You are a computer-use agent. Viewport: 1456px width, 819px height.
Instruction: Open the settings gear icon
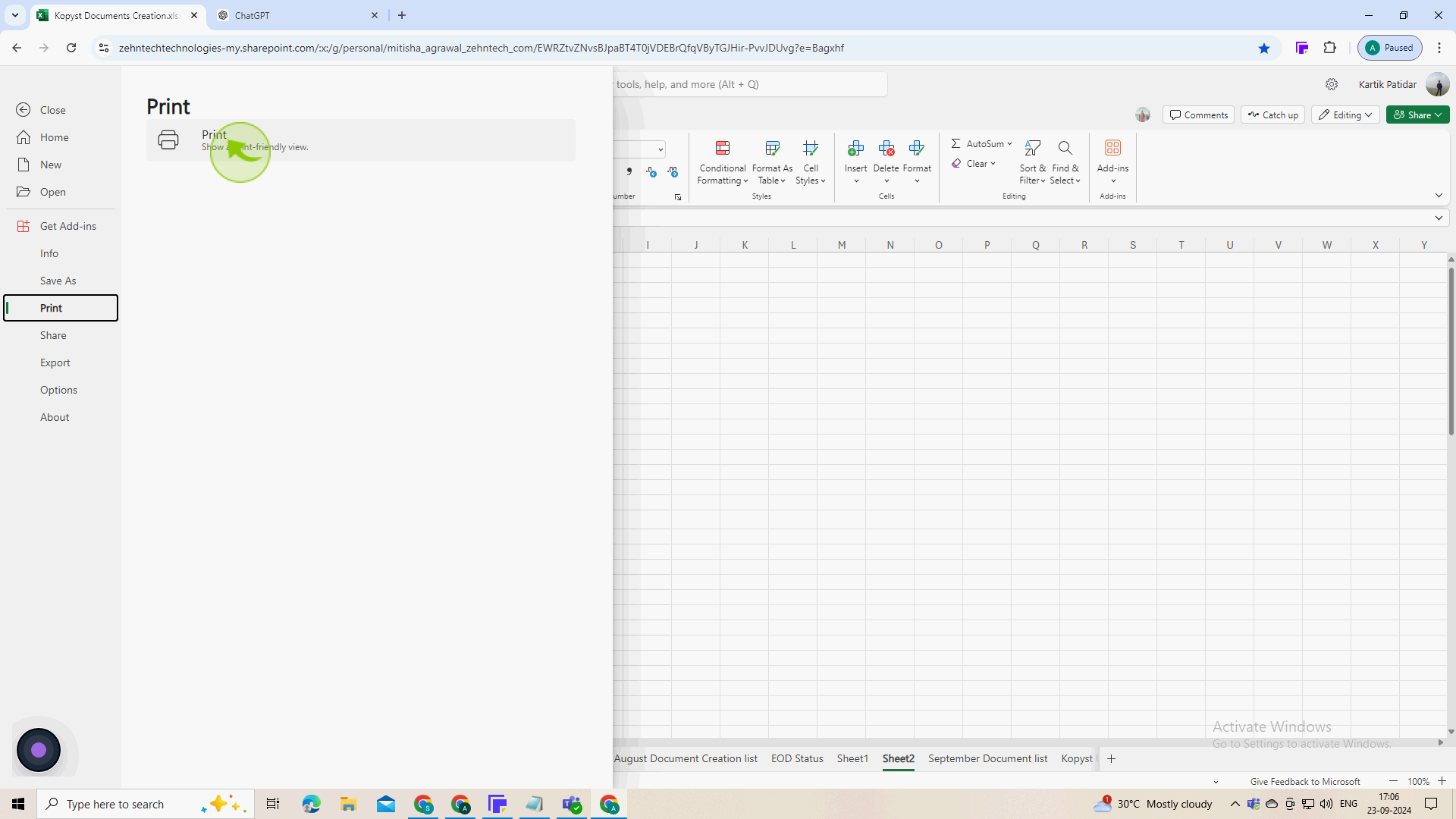(1332, 84)
